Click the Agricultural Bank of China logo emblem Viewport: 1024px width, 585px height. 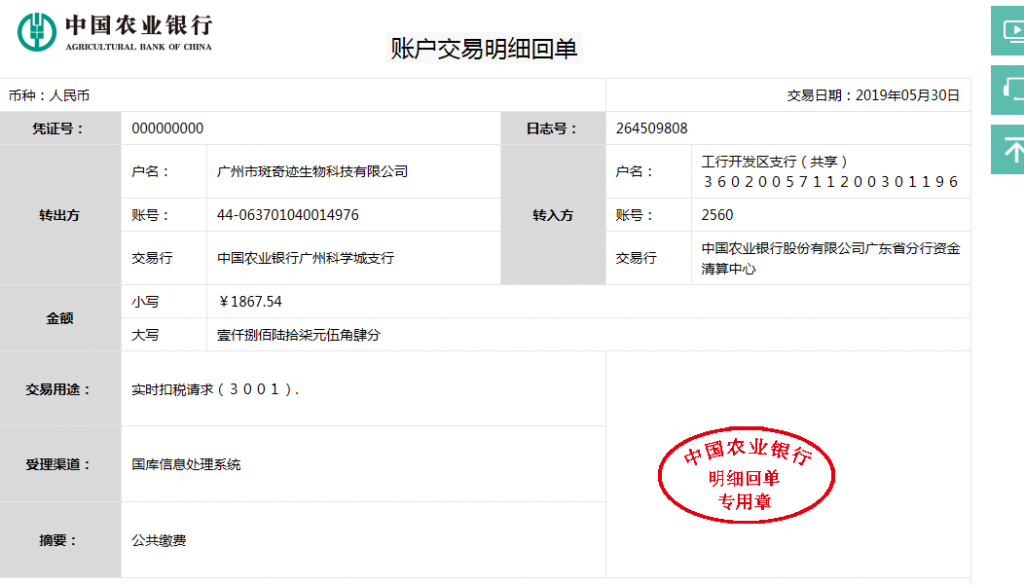pyautogui.click(x=37, y=31)
